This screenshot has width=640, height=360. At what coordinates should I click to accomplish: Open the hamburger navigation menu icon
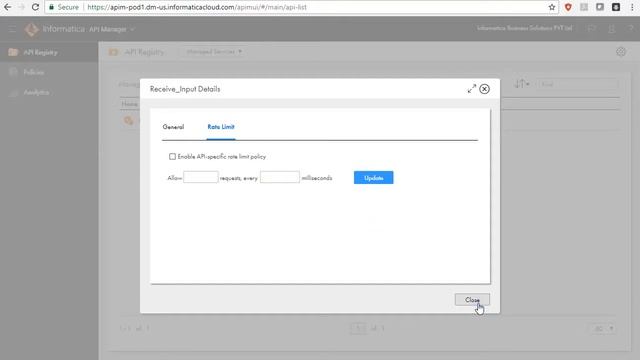[12, 29]
